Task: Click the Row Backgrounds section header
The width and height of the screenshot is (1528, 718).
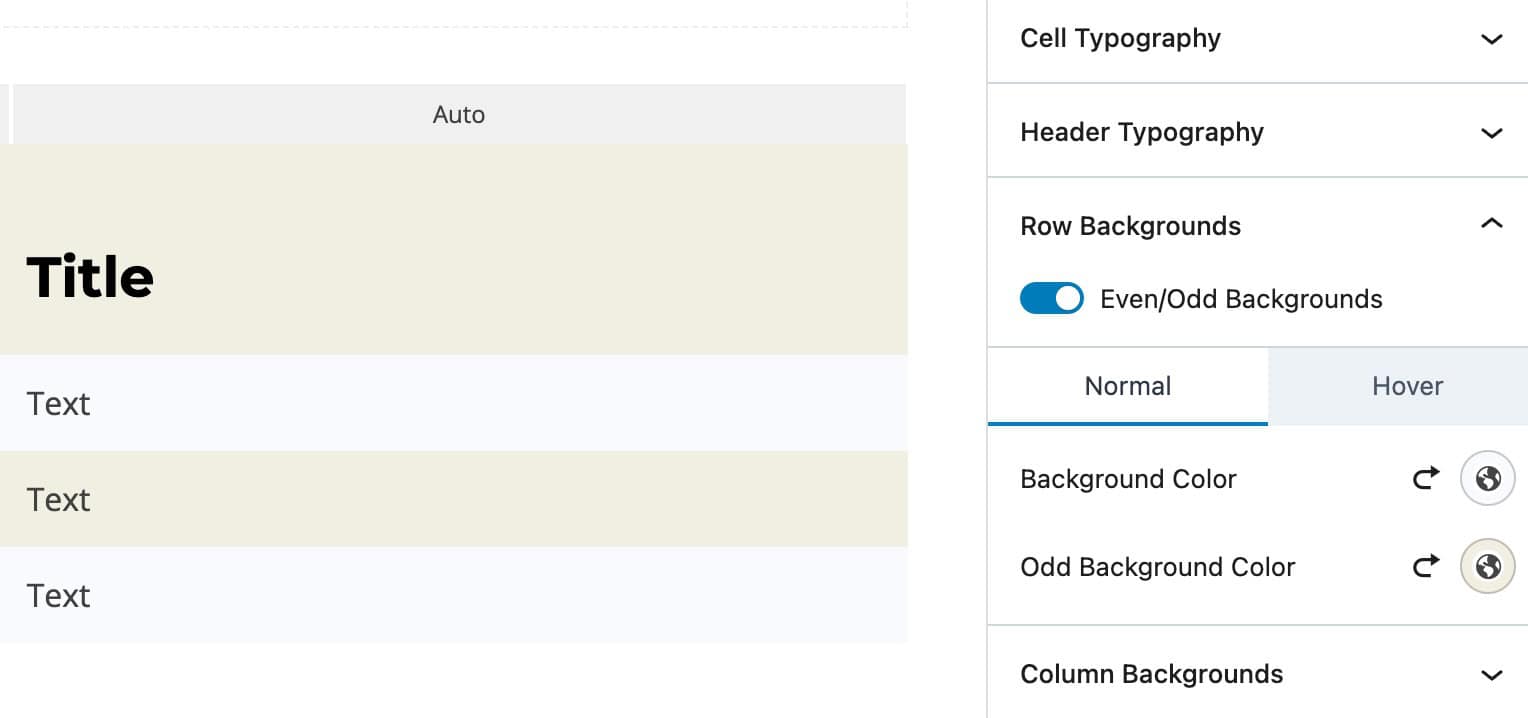Action: 1130,226
